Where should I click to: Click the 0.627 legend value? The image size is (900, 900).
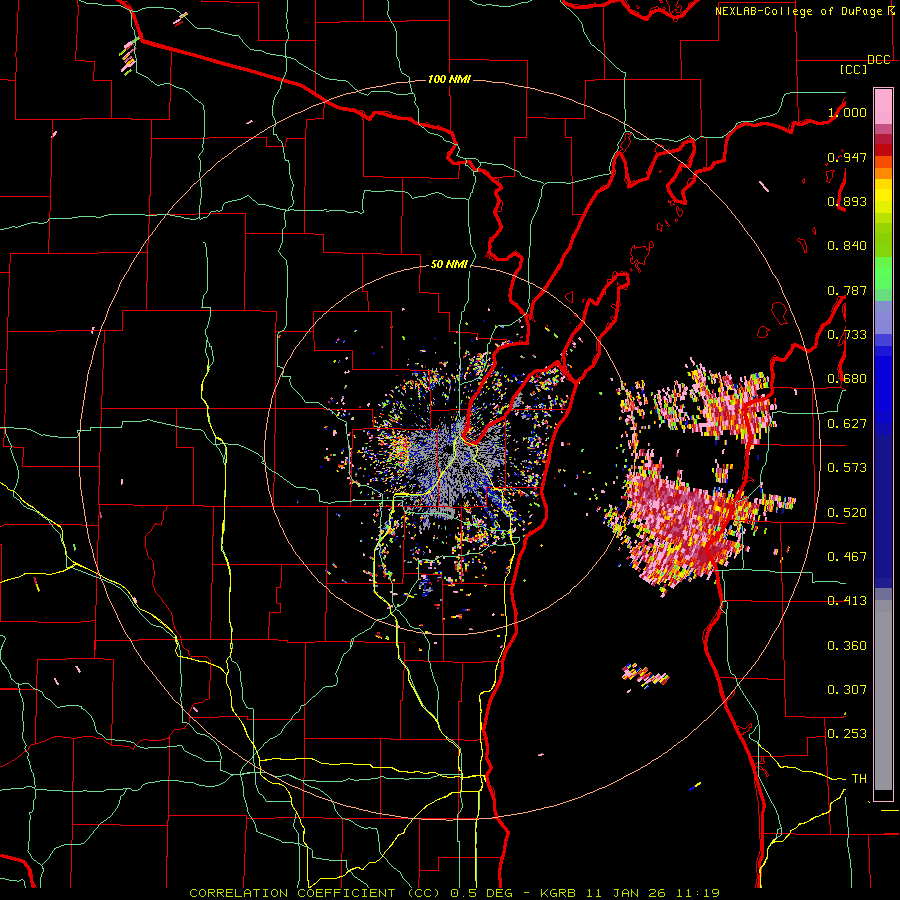(x=847, y=424)
